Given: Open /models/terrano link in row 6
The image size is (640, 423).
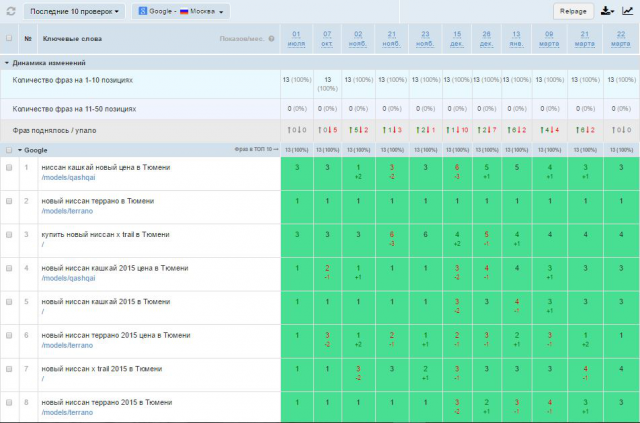Looking at the screenshot, I should click(x=67, y=345).
